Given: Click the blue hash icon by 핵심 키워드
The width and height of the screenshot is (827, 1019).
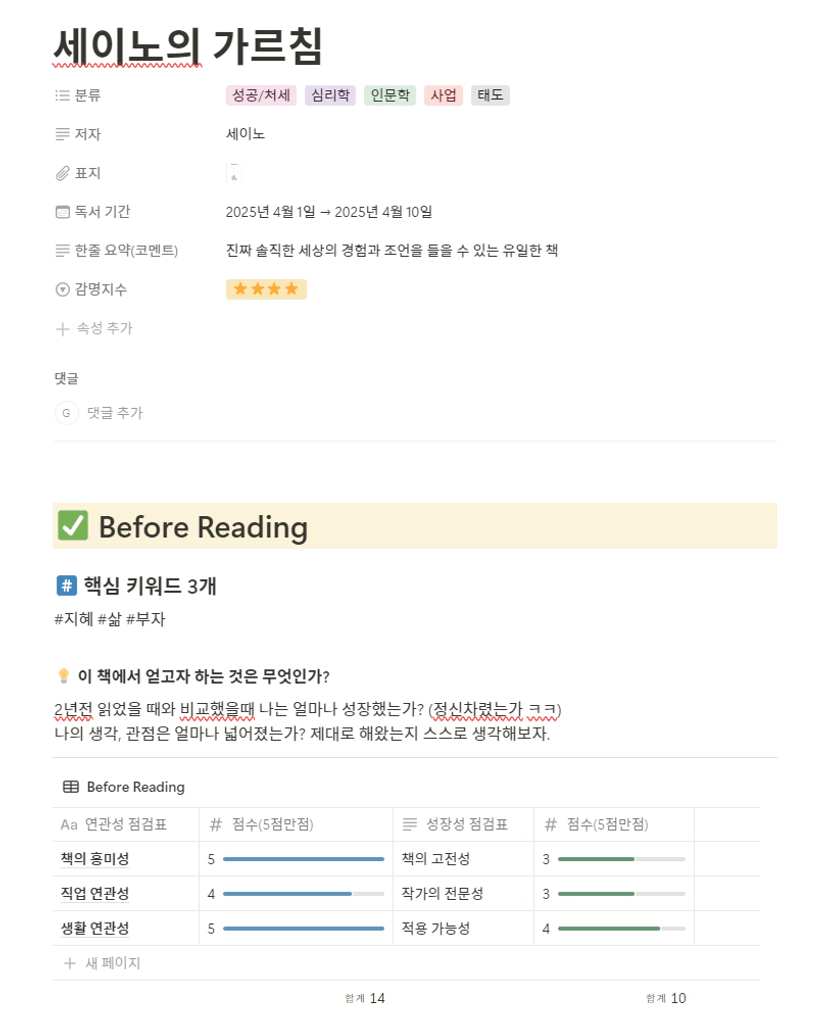Looking at the screenshot, I should (66, 586).
